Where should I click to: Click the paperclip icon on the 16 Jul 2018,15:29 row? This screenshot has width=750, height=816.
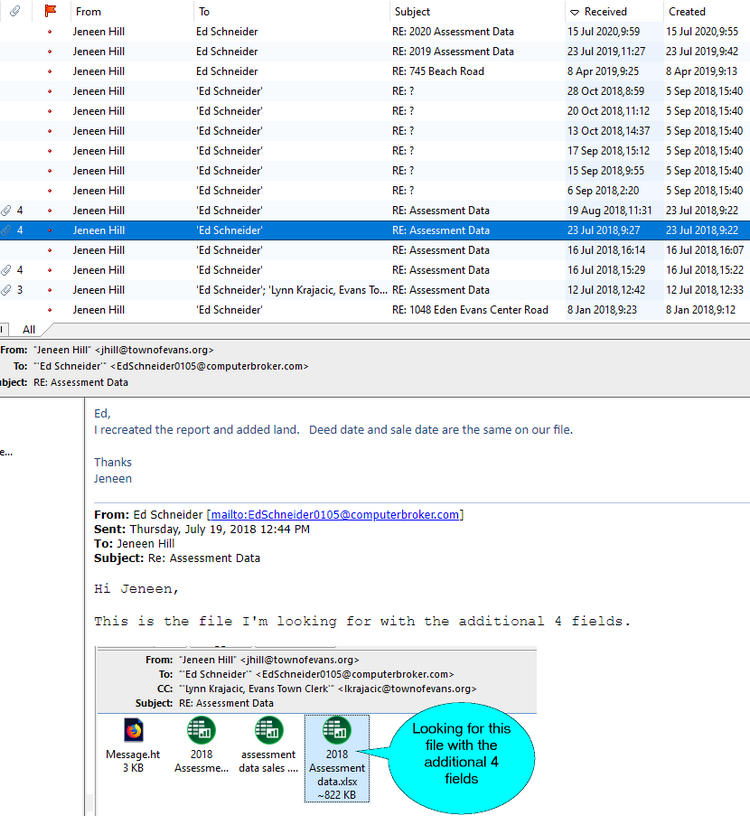click(x=6, y=270)
